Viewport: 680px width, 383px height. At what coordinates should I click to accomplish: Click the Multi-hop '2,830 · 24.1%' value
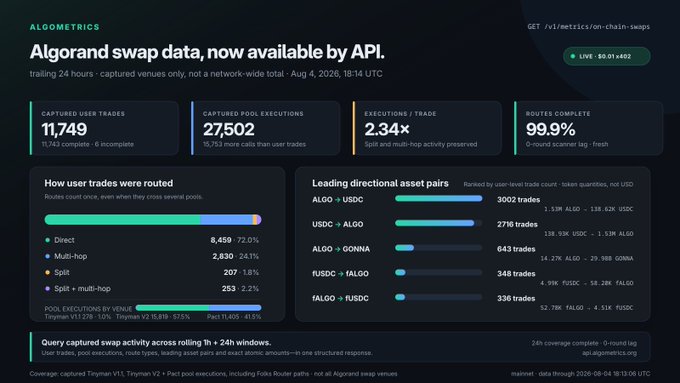(x=235, y=256)
